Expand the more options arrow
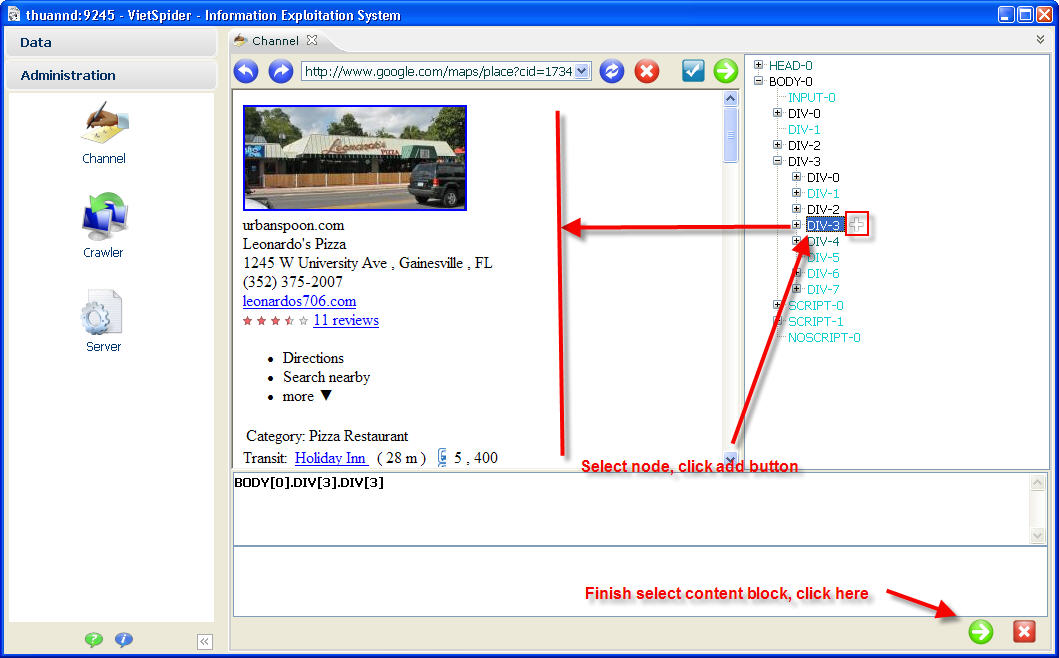 326,395
